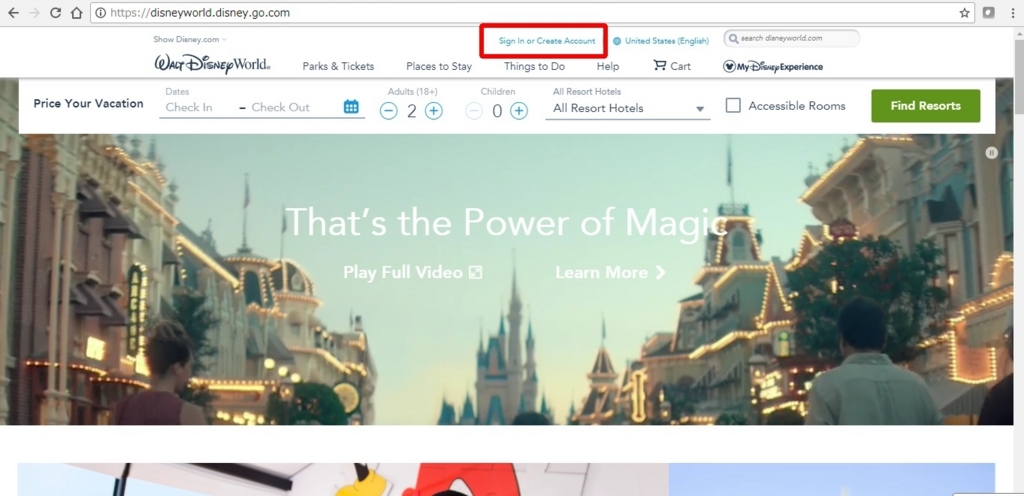
Task: Increase Children count with plus button
Action: tap(519, 111)
